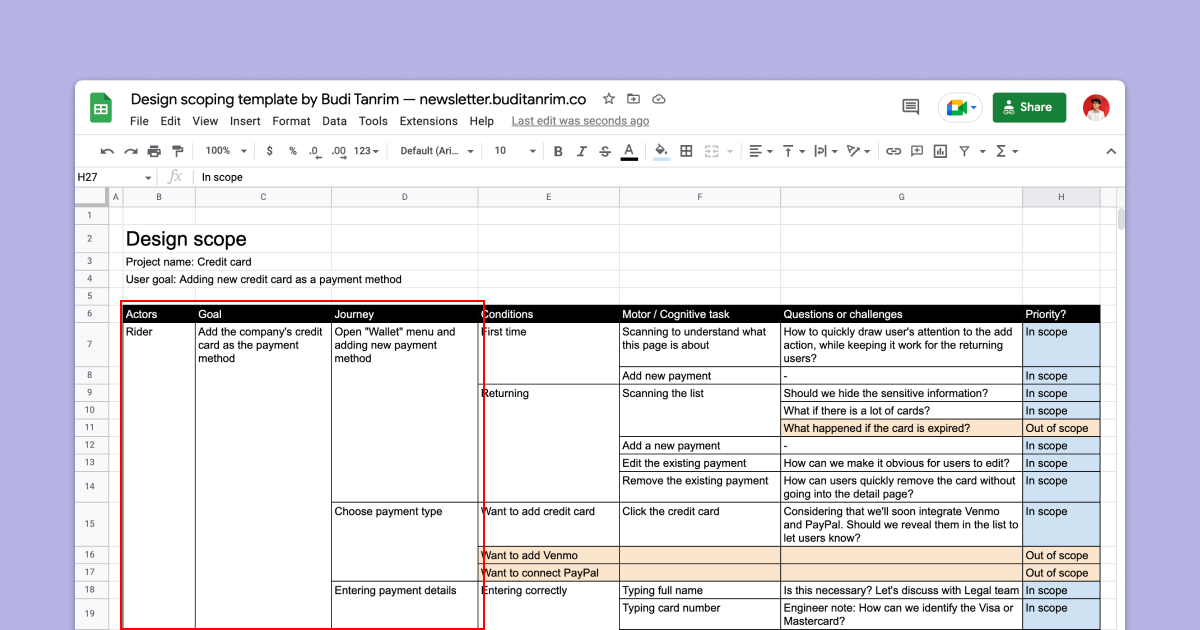Open the font selector showing Default (Arial)

click(x=435, y=150)
